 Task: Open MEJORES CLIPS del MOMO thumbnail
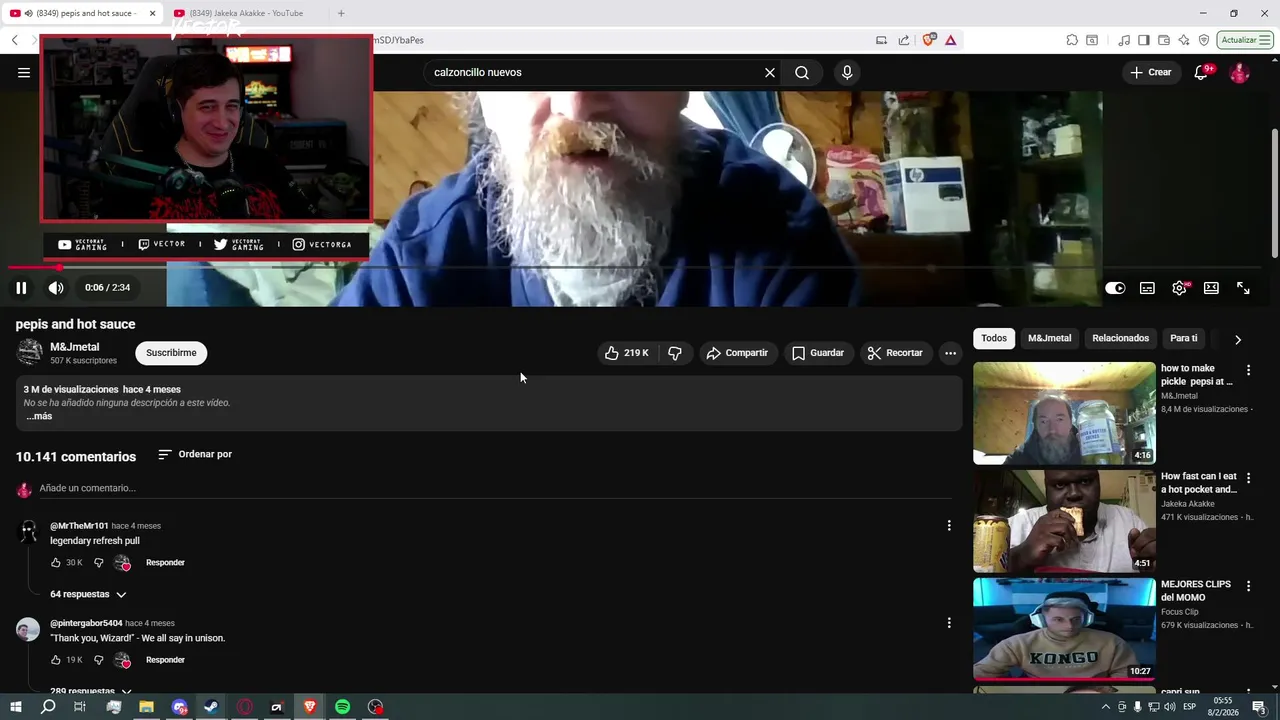1064,629
